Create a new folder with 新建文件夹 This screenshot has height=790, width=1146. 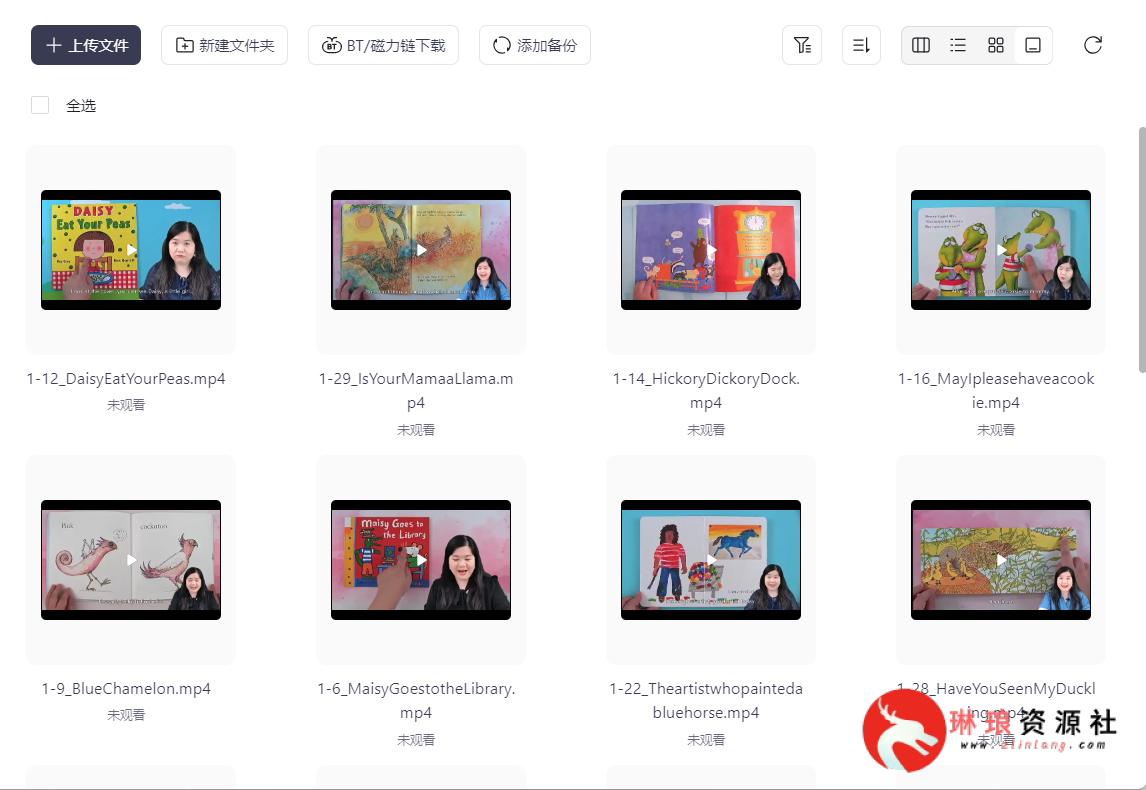pyautogui.click(x=224, y=45)
